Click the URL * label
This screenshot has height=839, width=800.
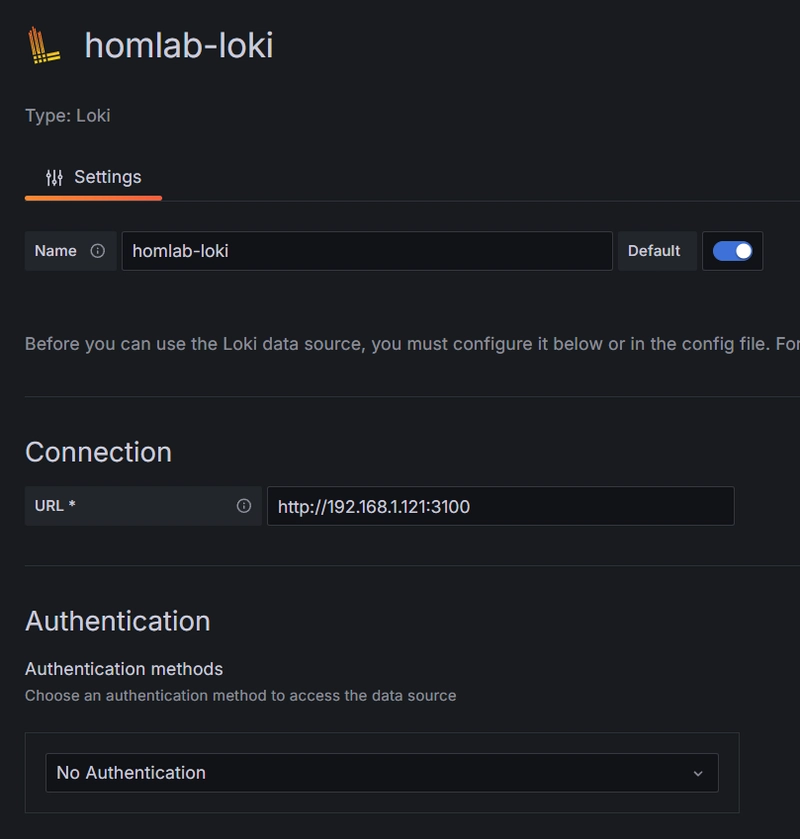click(x=55, y=506)
